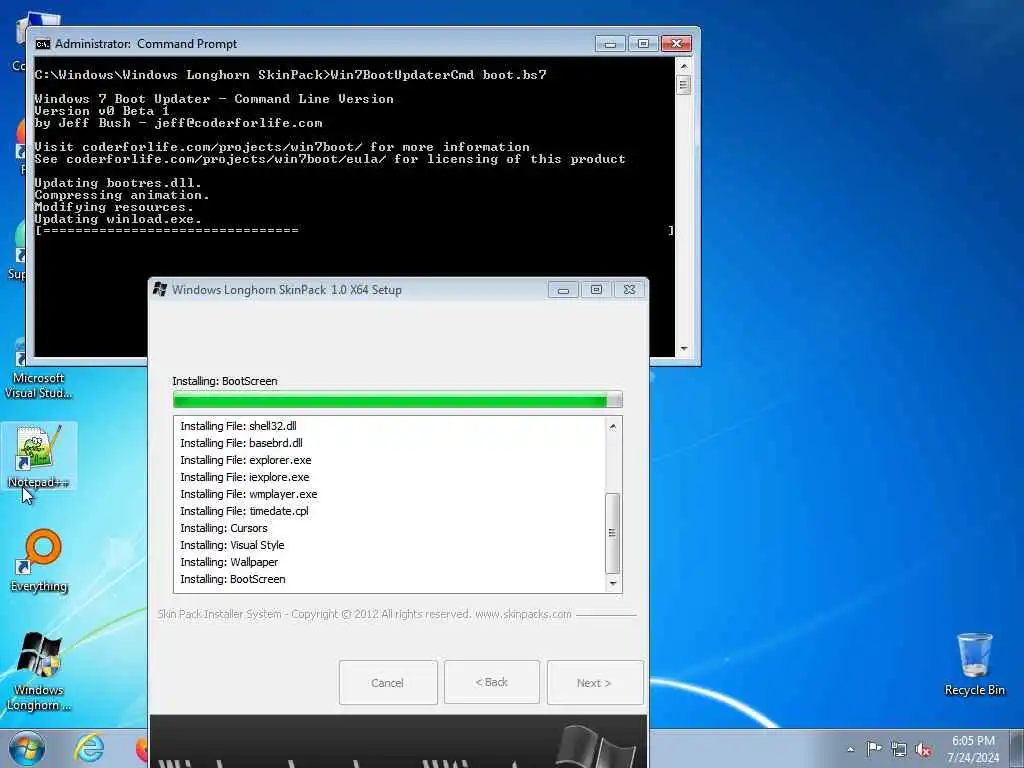Screen dimensions: 1024x768
Task: Open the Windows Start orb
Action: point(27,748)
